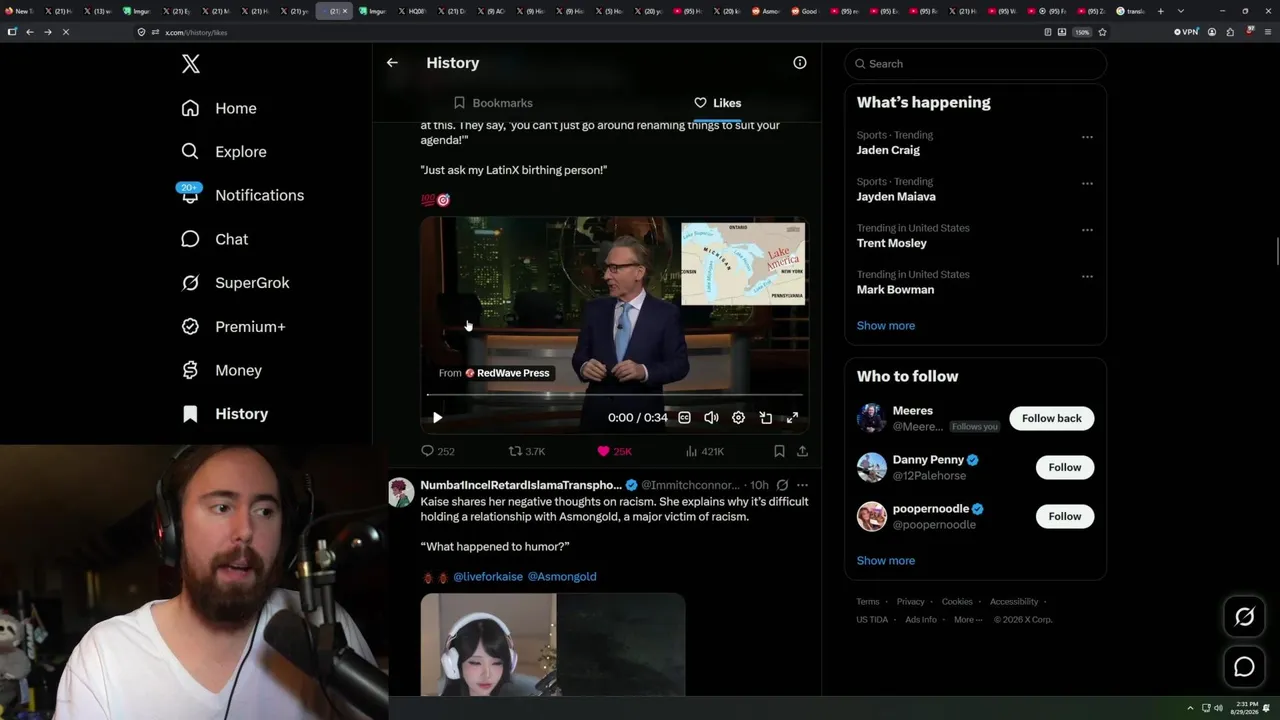Open the Cookies footer link
The width and height of the screenshot is (1280, 720).
(x=957, y=602)
